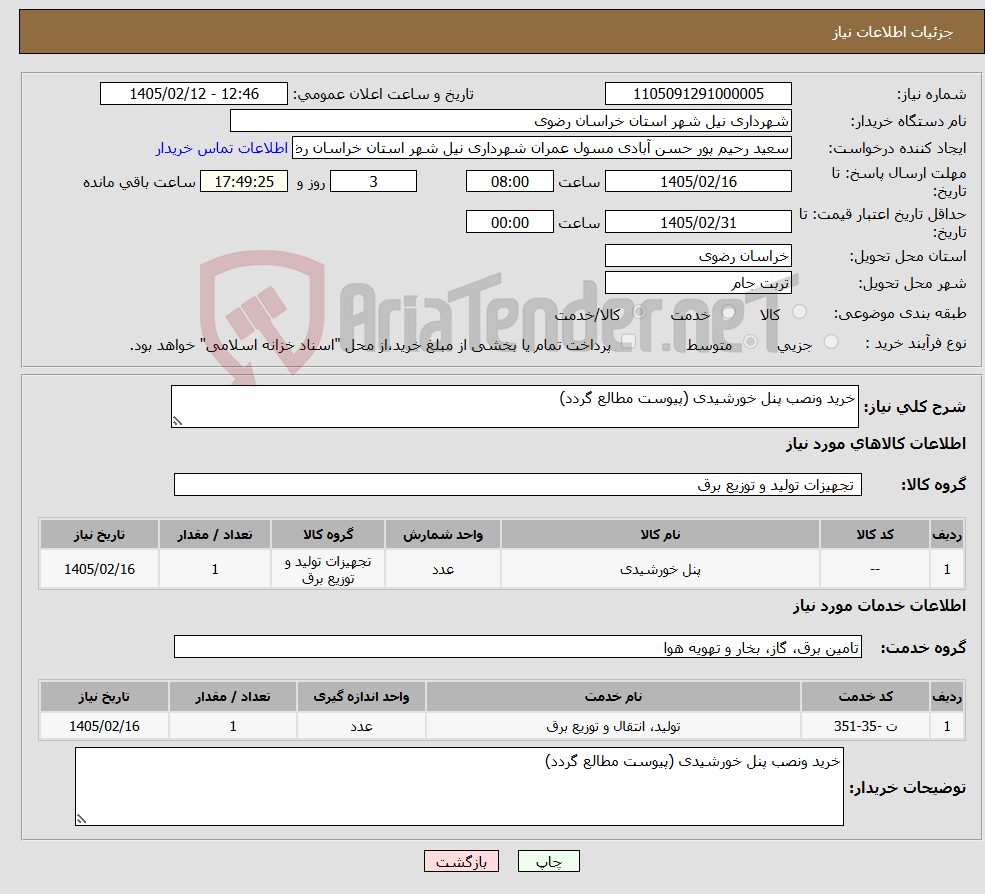This screenshot has width=985, height=894.
Task: Click the resize handle of description textarea
Action: [x=177, y=422]
